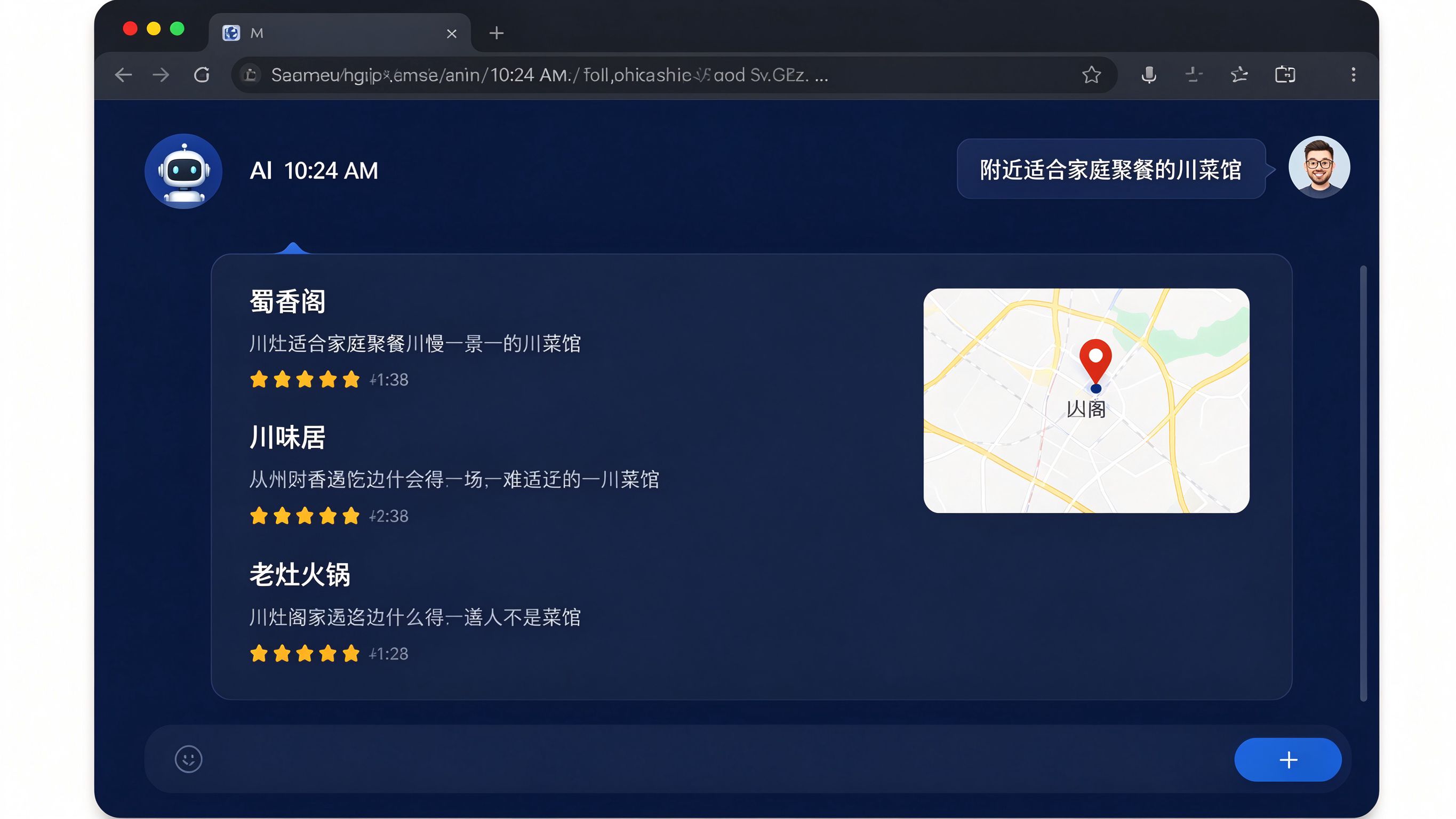Image resolution: width=1456 pixels, height=819 pixels.
Task: Click the site info icon in address bar
Action: tap(250, 75)
